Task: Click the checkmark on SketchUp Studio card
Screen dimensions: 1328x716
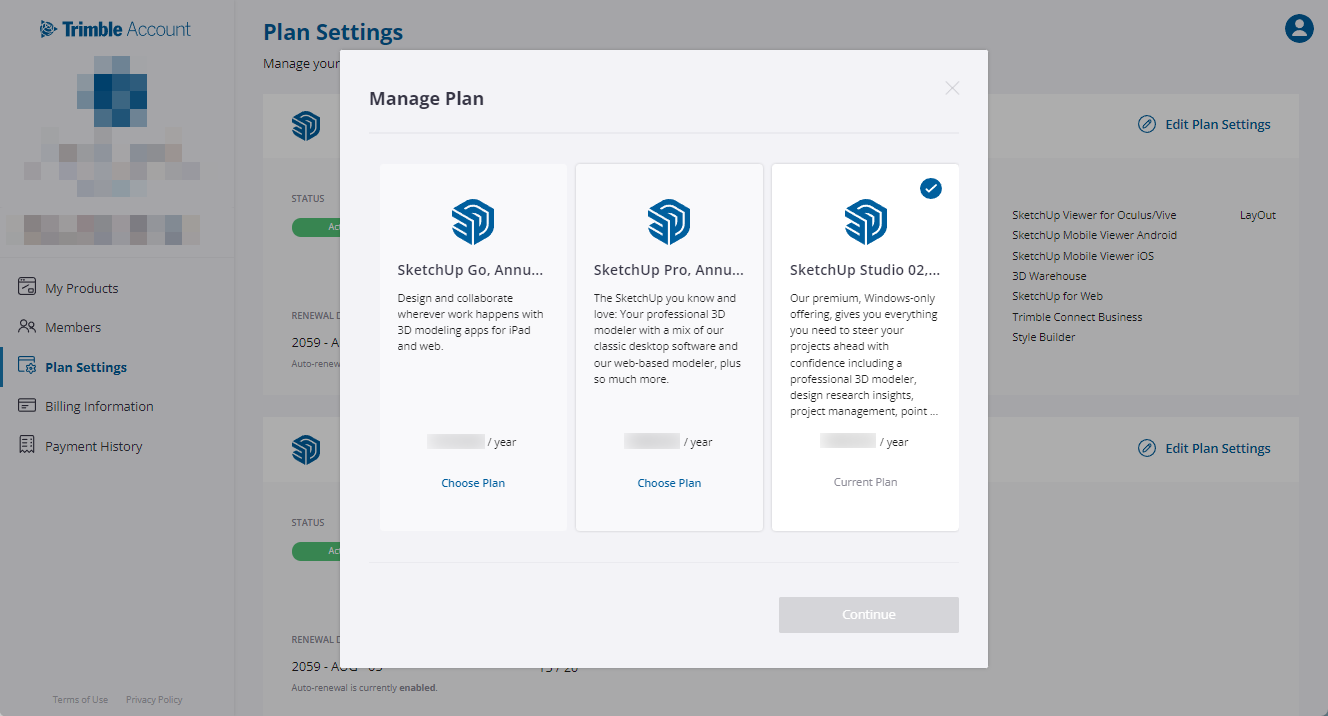Action: coord(931,188)
